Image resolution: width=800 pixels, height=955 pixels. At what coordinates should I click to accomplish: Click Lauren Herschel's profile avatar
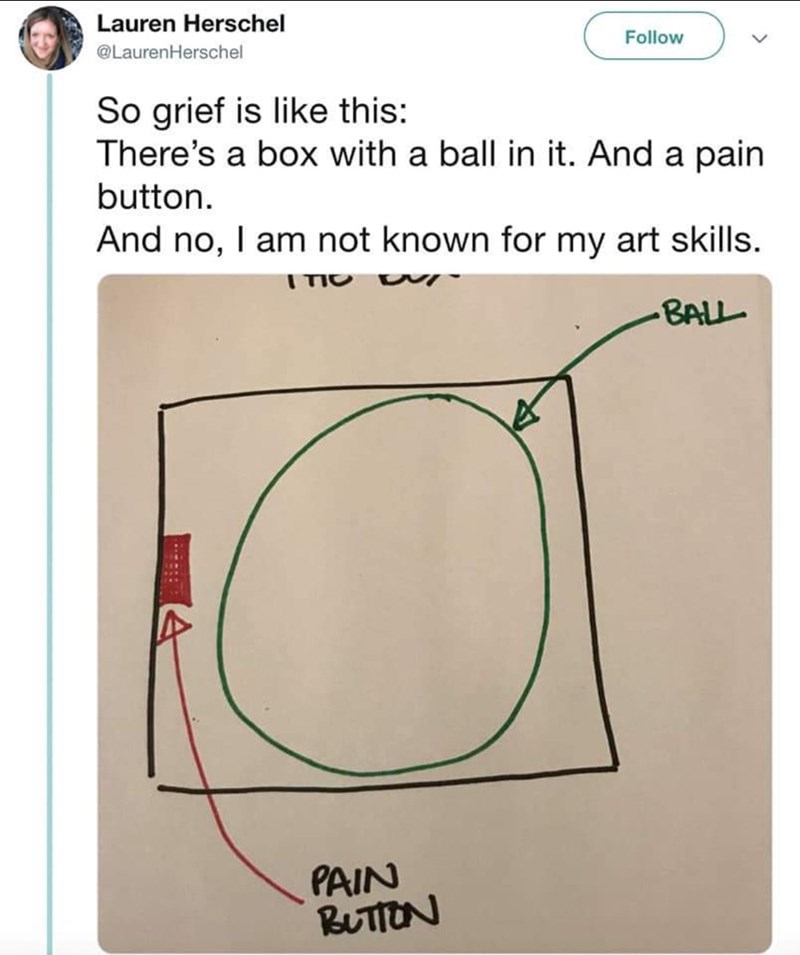[x=51, y=37]
